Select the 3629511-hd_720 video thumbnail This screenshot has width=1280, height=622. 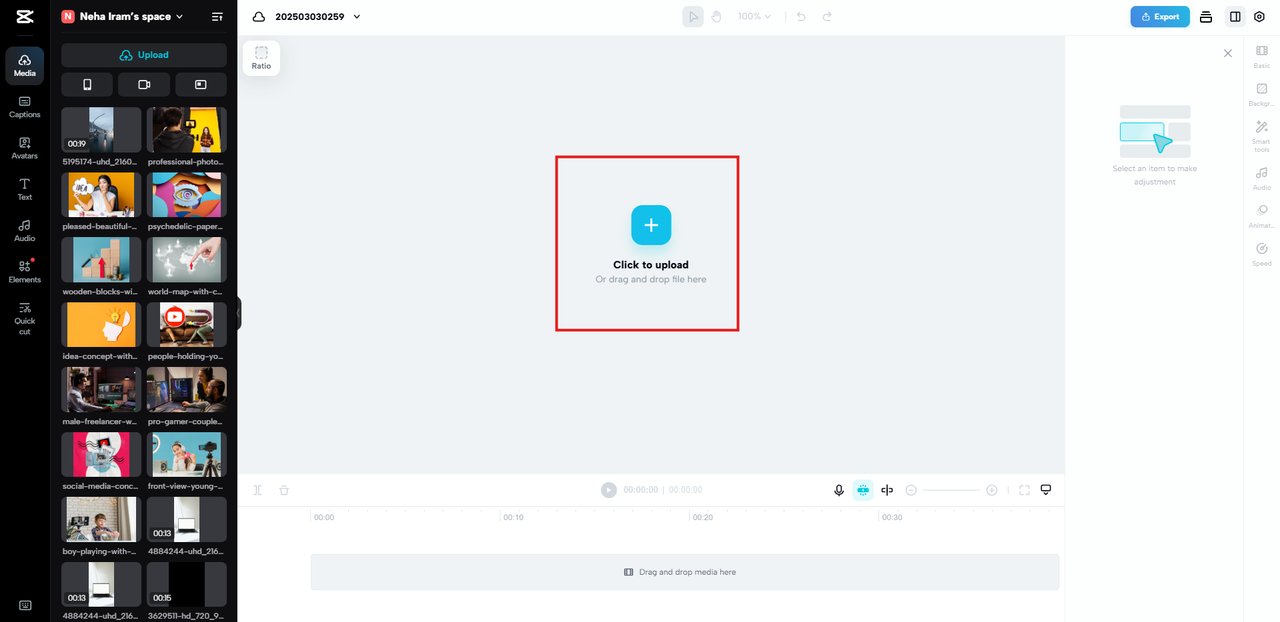[187, 585]
